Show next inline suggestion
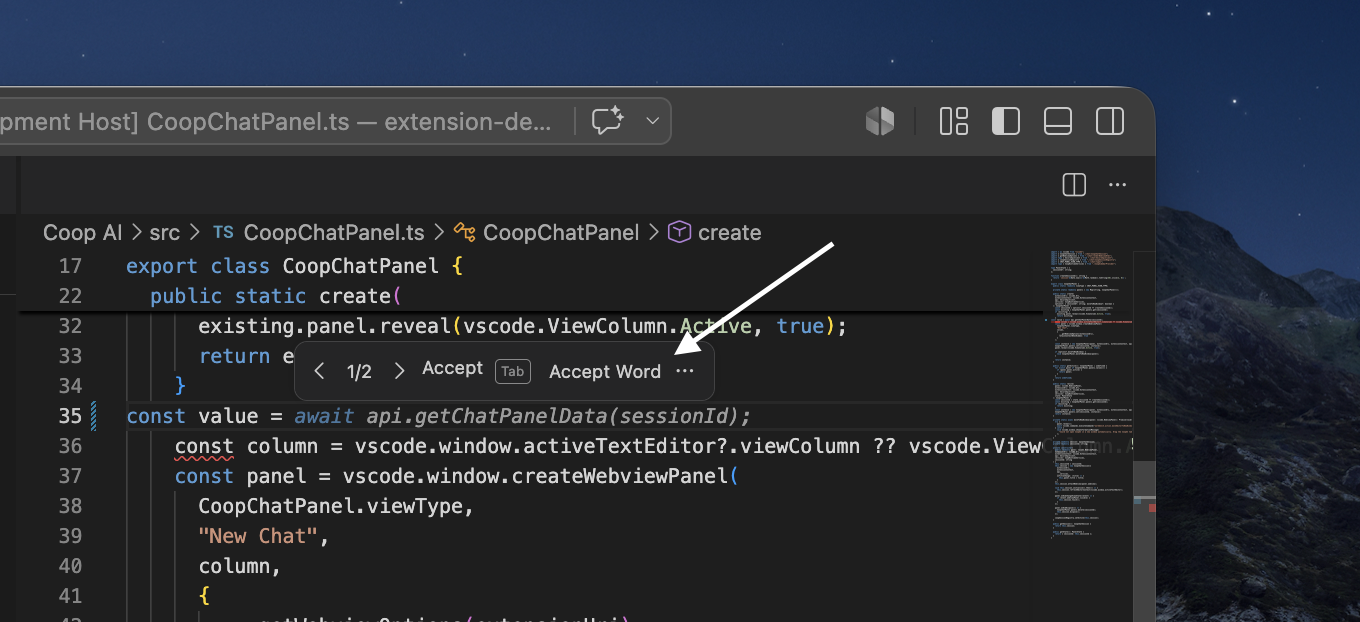Viewport: 1360px width, 622px height. (399, 371)
